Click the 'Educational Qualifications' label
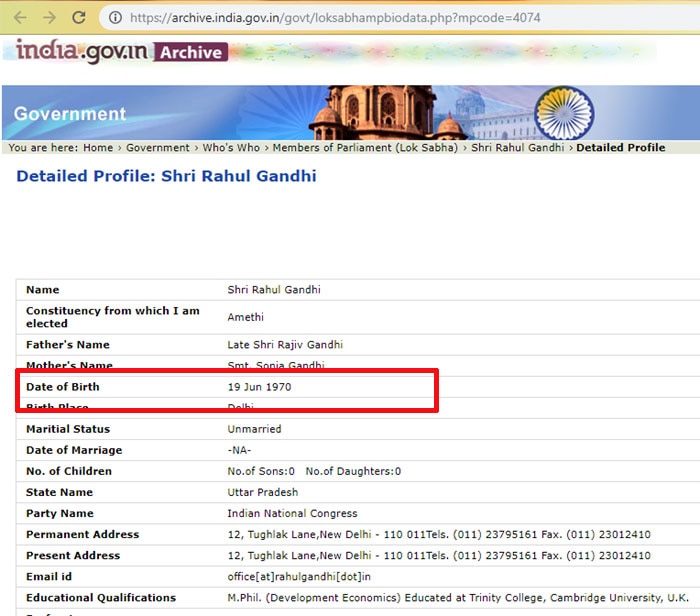This screenshot has width=700, height=616. [x=101, y=598]
